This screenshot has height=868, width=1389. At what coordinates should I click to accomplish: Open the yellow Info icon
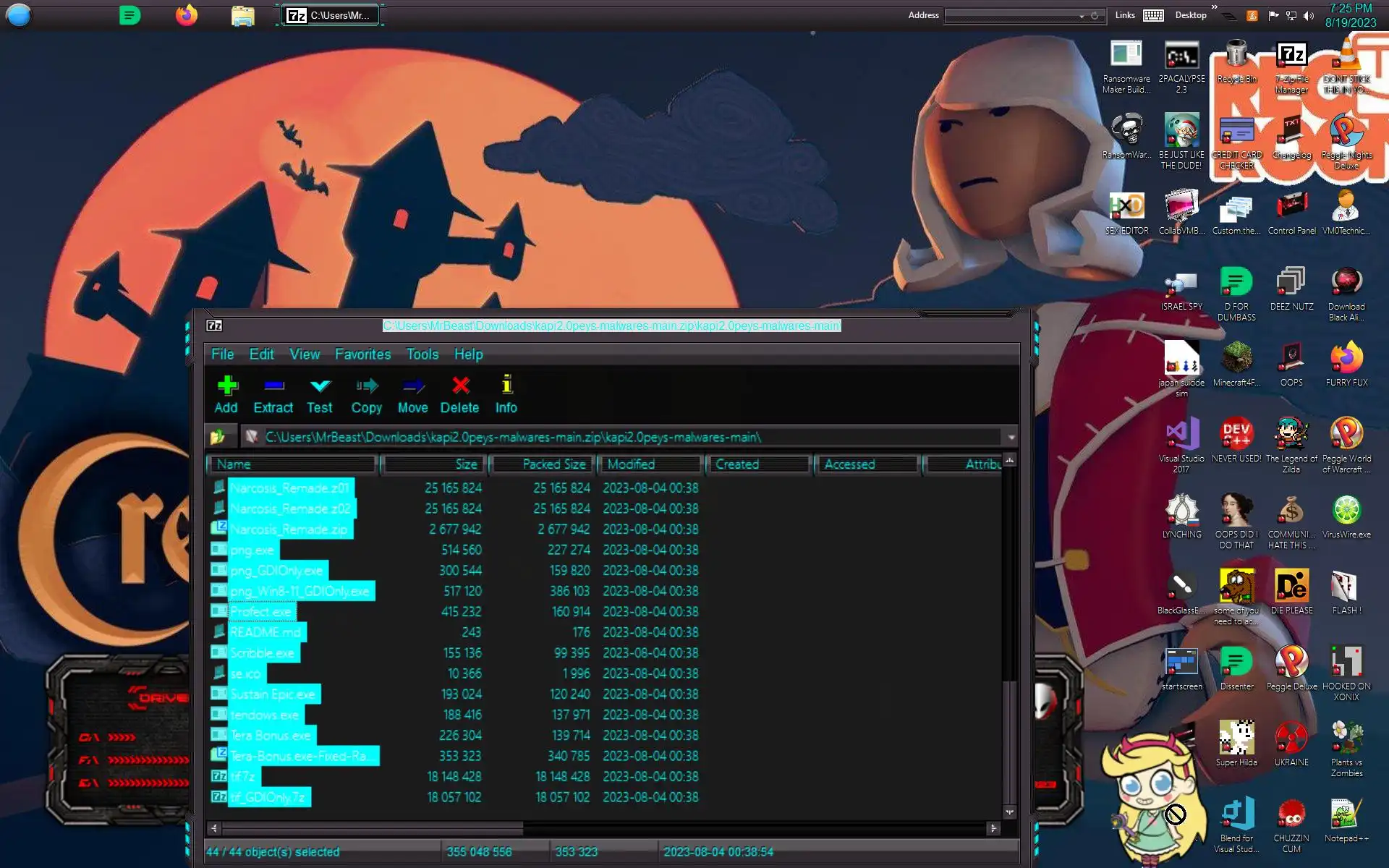(x=506, y=386)
